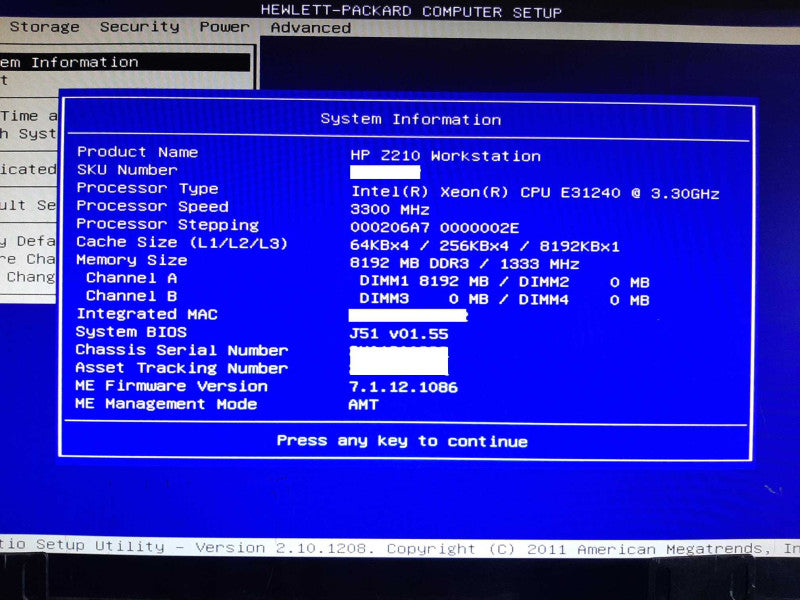Select the Channel B label

(x=132, y=296)
